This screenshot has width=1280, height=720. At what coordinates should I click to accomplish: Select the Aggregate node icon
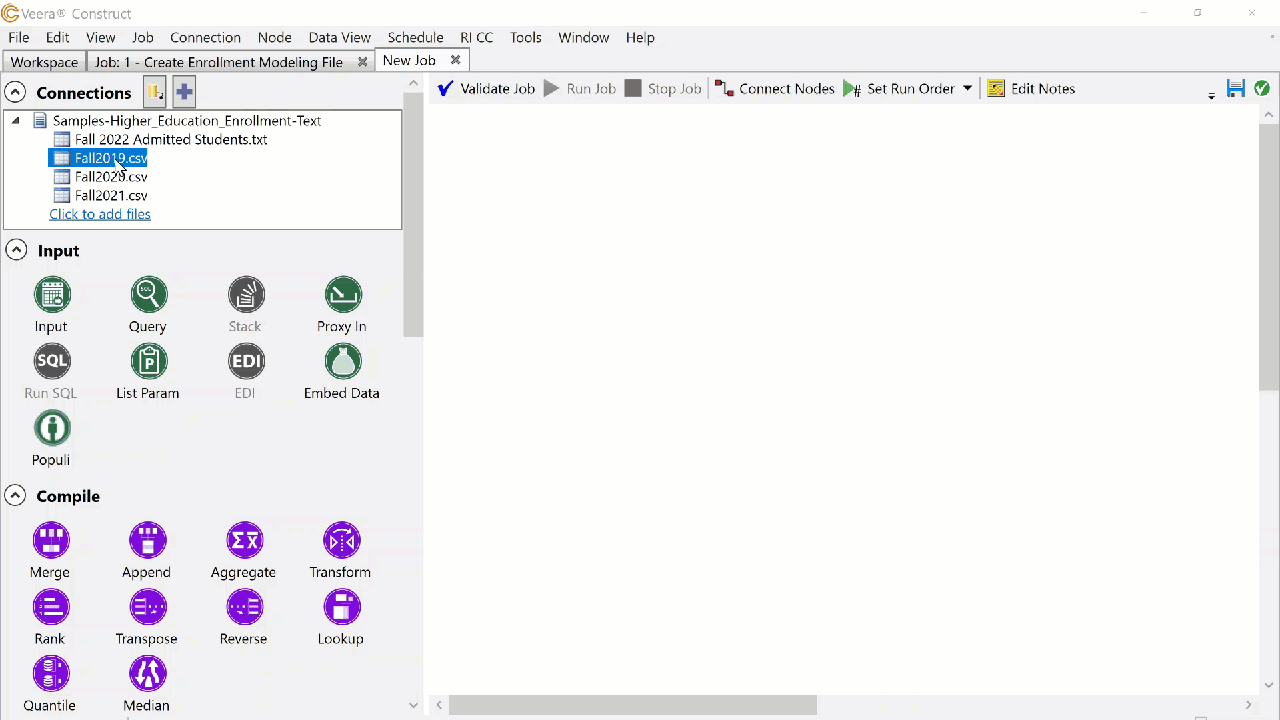click(245, 540)
